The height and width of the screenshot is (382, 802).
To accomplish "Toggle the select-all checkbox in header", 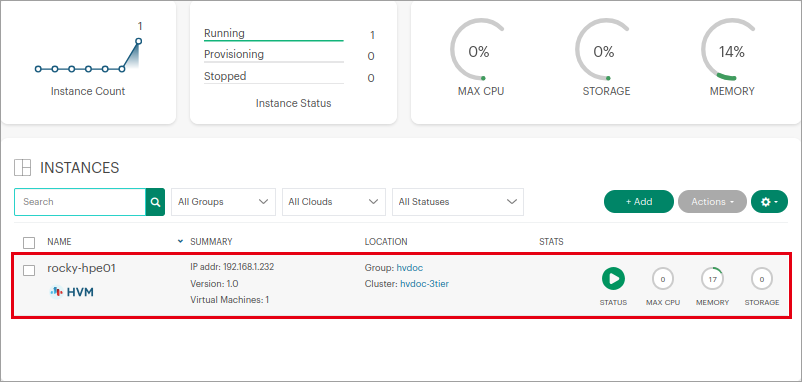I will pos(29,242).
